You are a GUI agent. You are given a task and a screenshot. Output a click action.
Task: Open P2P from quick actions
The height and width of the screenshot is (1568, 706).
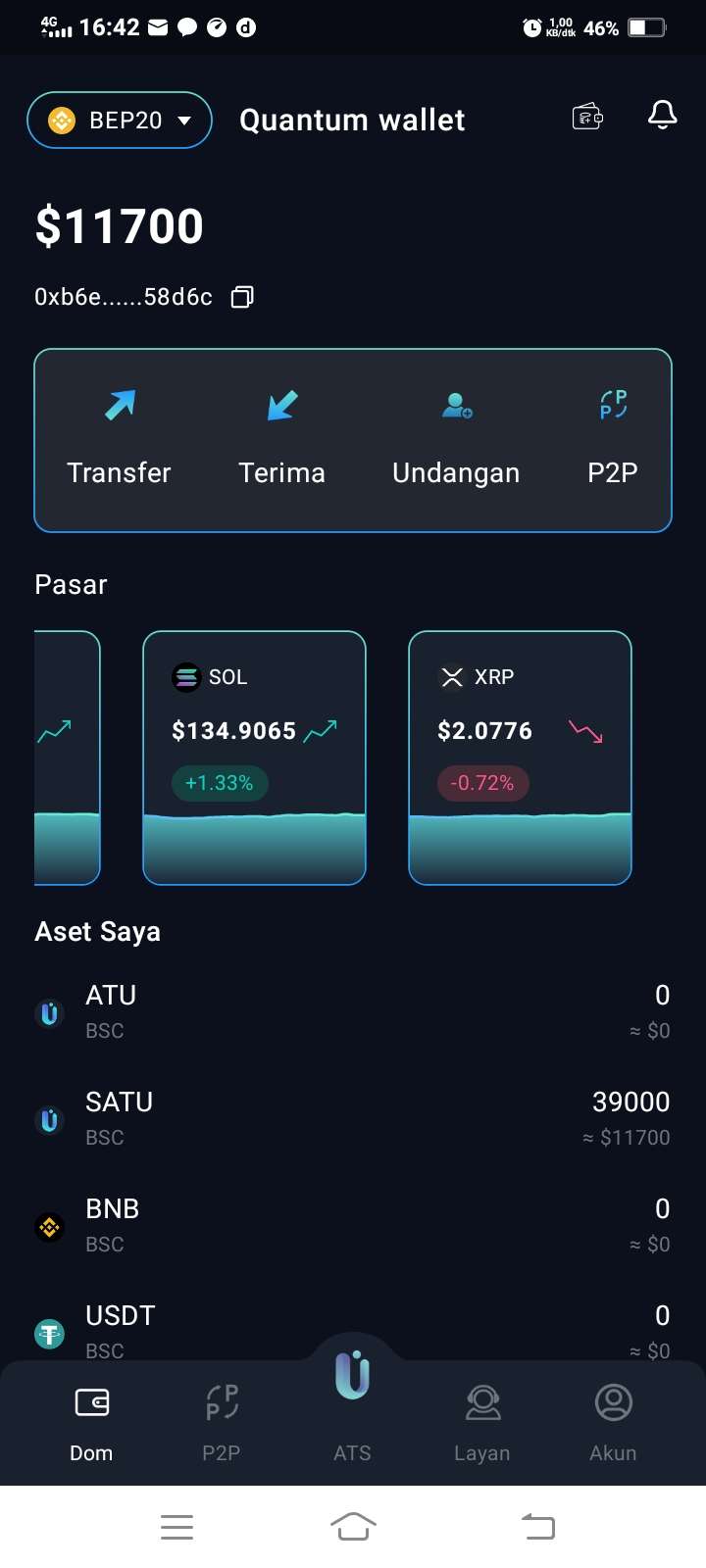point(613,405)
